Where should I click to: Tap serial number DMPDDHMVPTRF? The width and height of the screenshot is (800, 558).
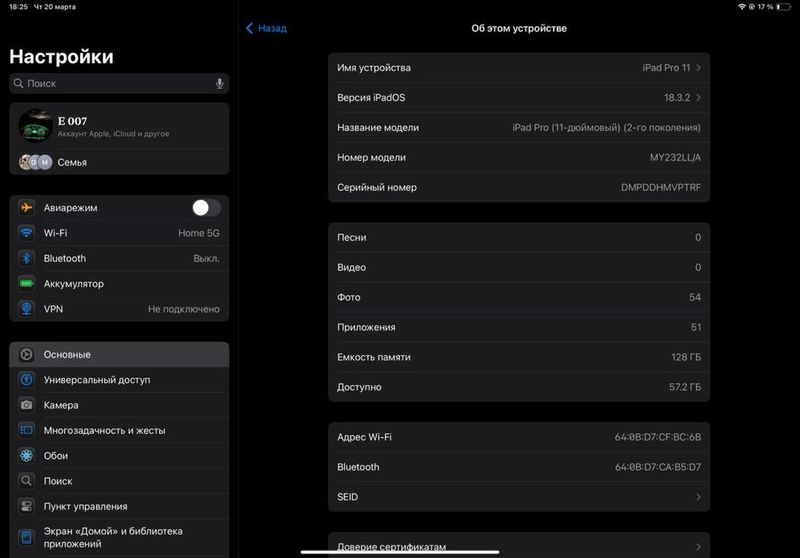(661, 188)
